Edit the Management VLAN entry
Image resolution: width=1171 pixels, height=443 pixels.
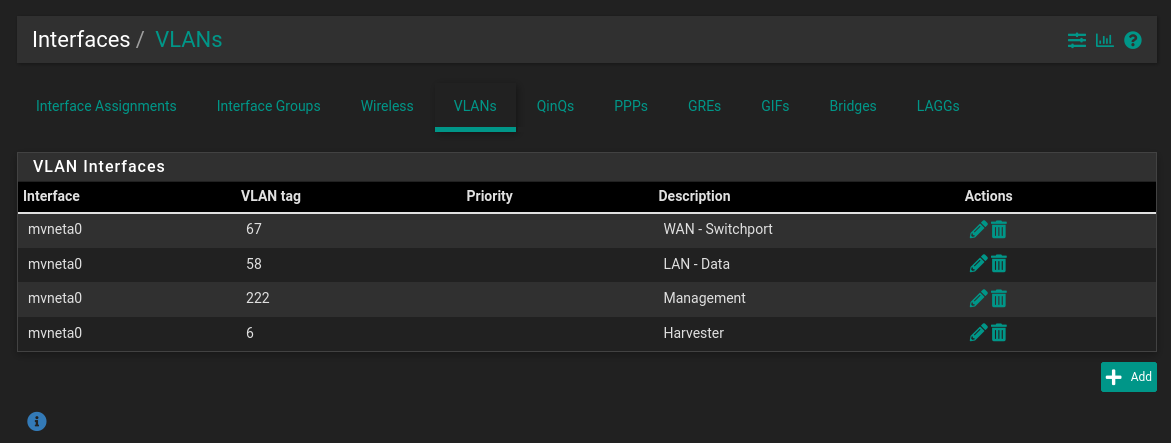coord(978,298)
